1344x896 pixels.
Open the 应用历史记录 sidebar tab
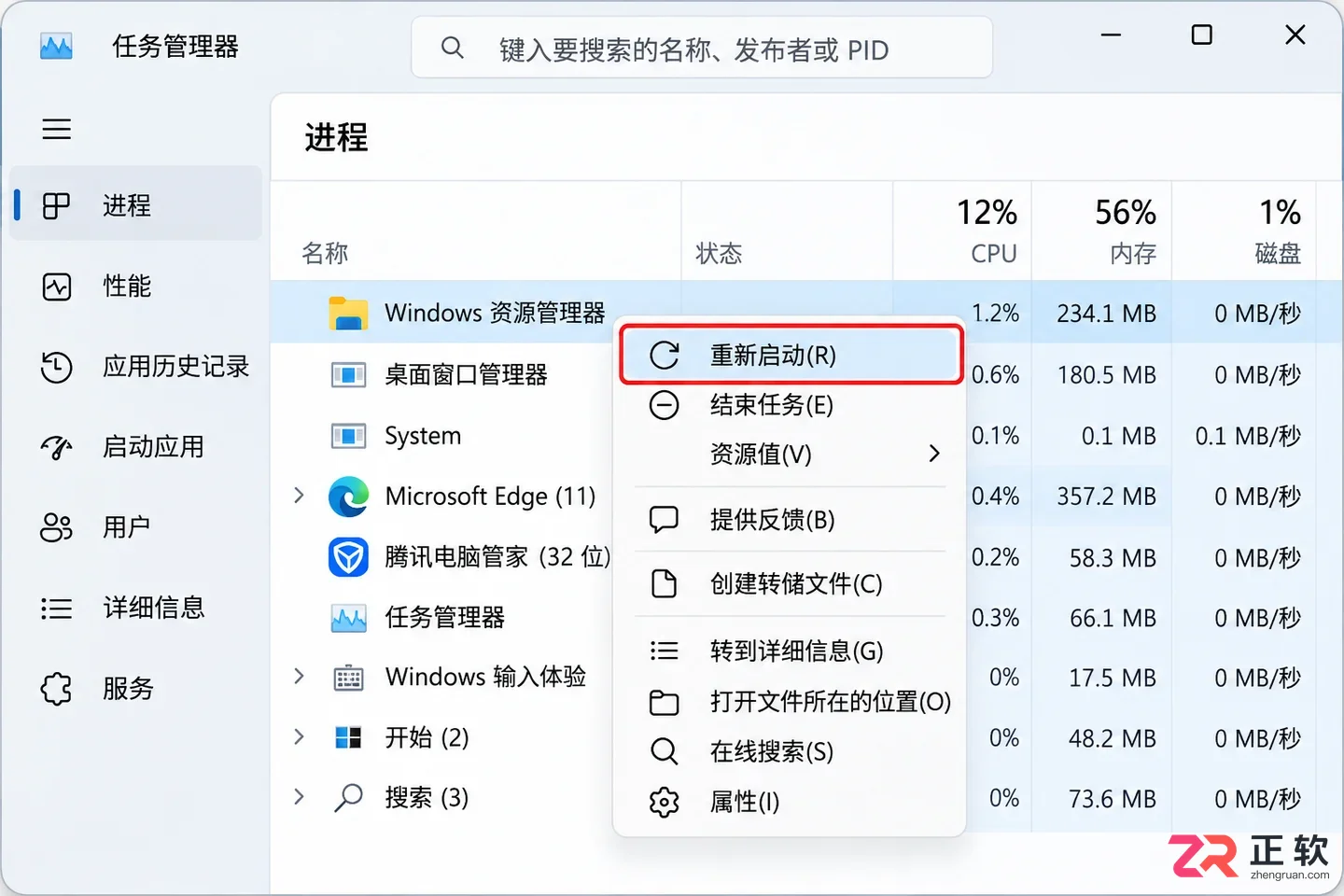point(136,366)
